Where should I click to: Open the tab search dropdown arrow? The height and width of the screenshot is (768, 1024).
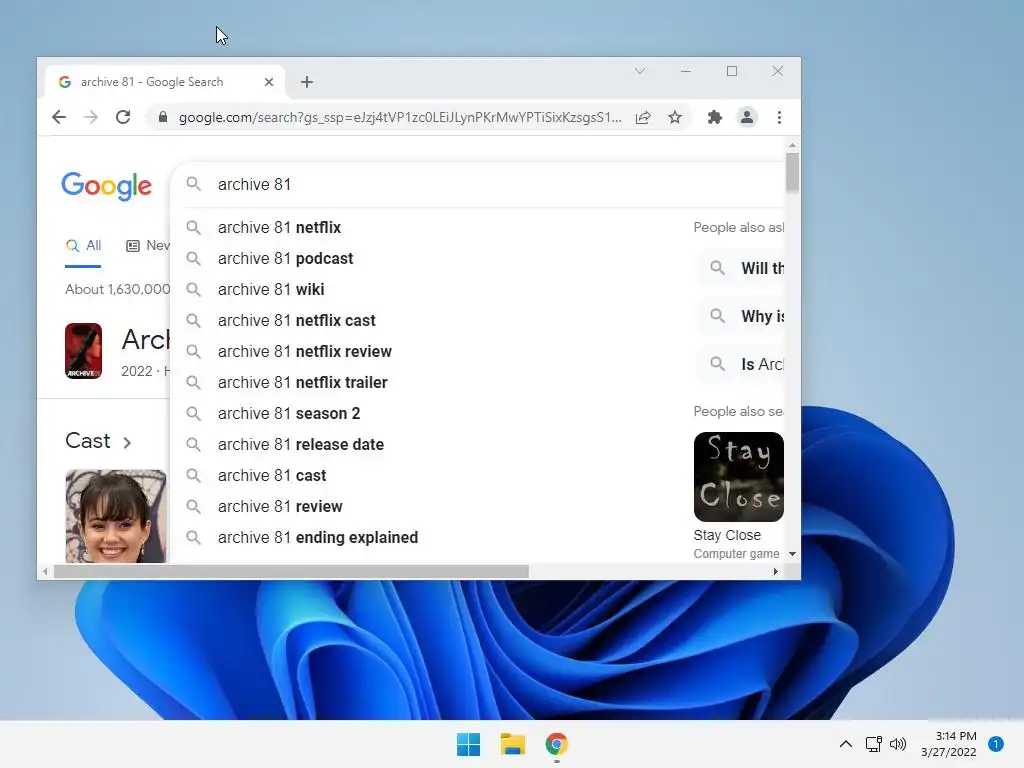click(x=640, y=71)
